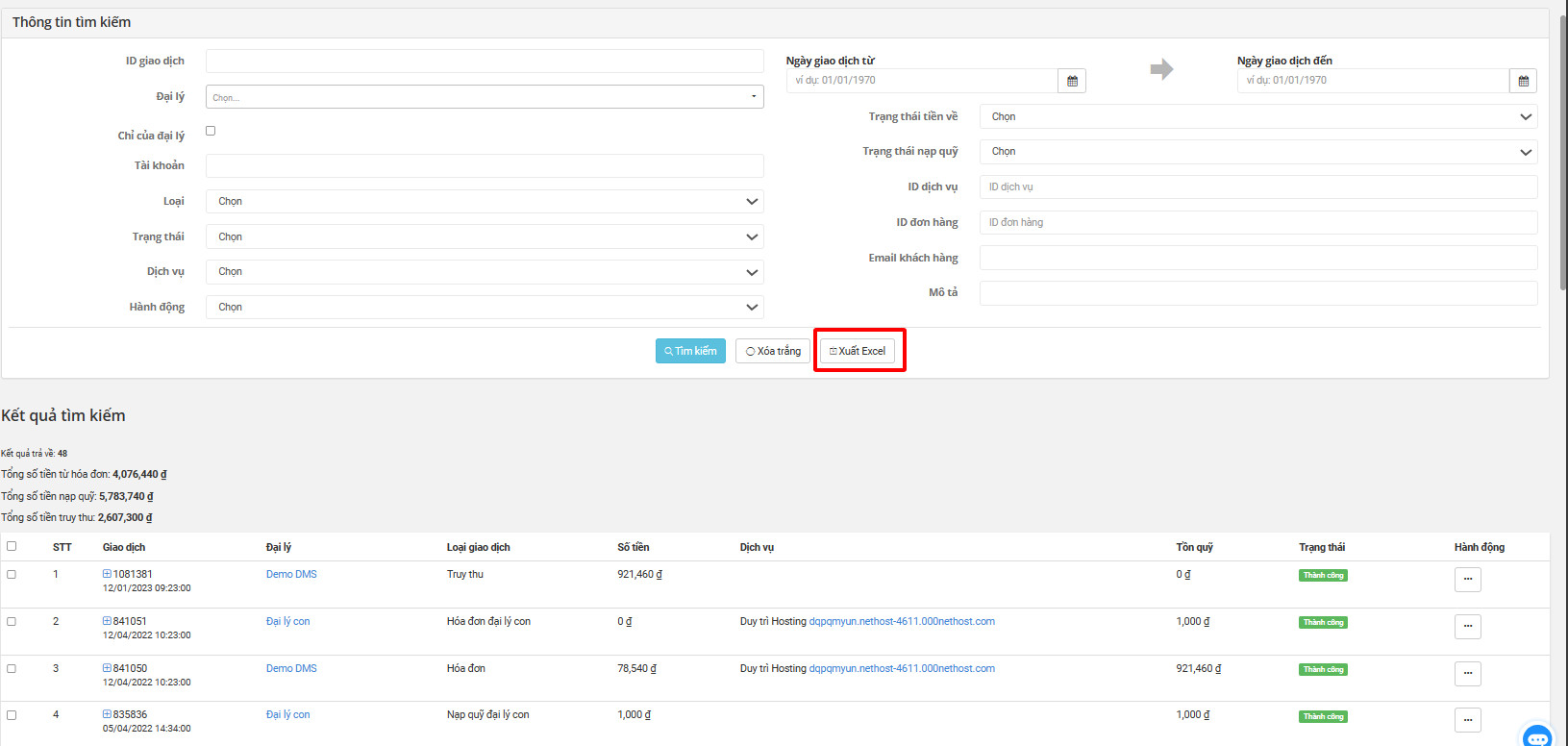Open action menu for transaction 841051
Viewport: 1568px width, 746px height.
1467,627
